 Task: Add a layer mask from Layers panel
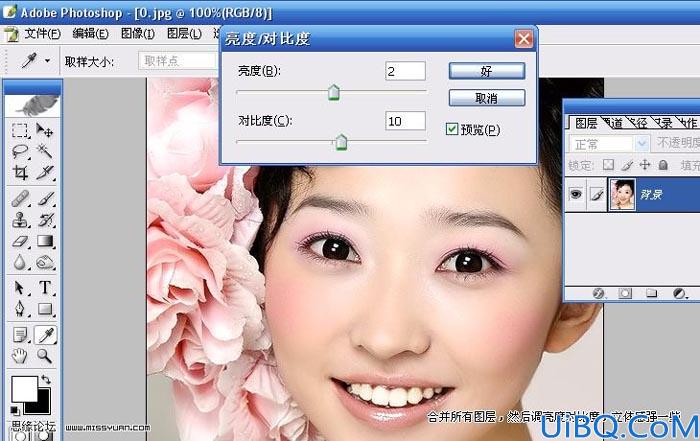pyautogui.click(x=625, y=293)
